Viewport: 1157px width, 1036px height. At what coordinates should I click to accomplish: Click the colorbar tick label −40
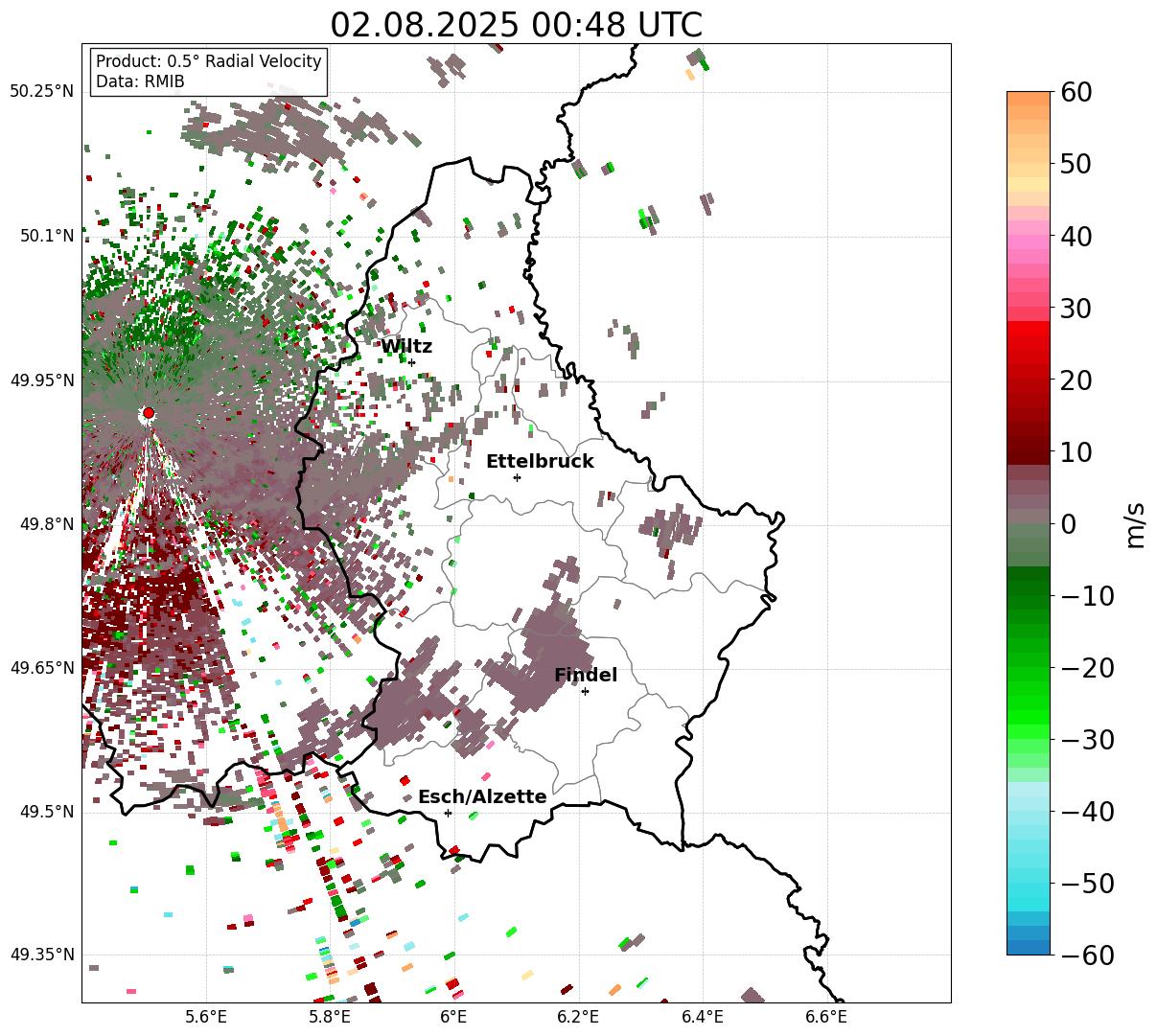tap(1088, 812)
